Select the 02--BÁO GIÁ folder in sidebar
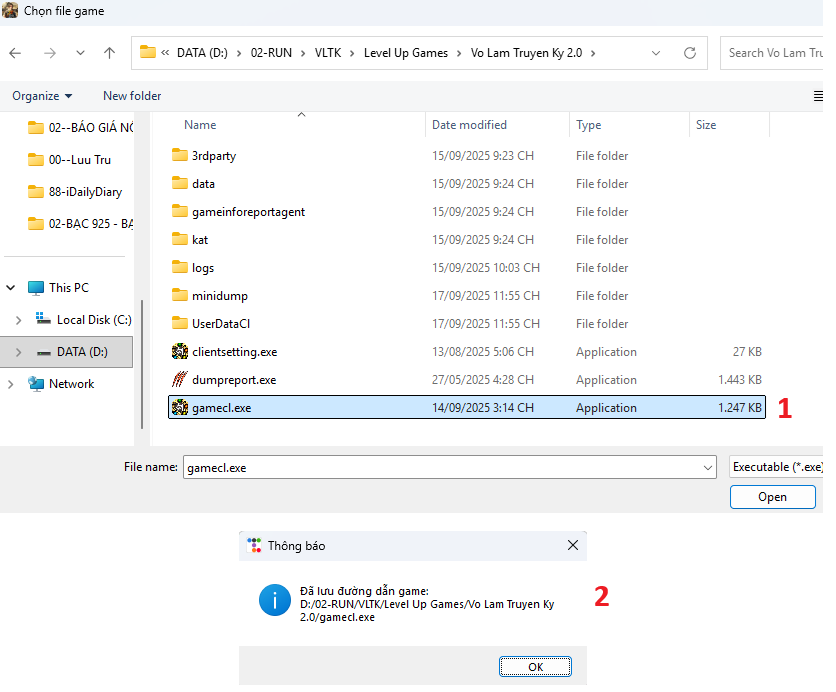The width and height of the screenshot is (836, 692). 81,128
